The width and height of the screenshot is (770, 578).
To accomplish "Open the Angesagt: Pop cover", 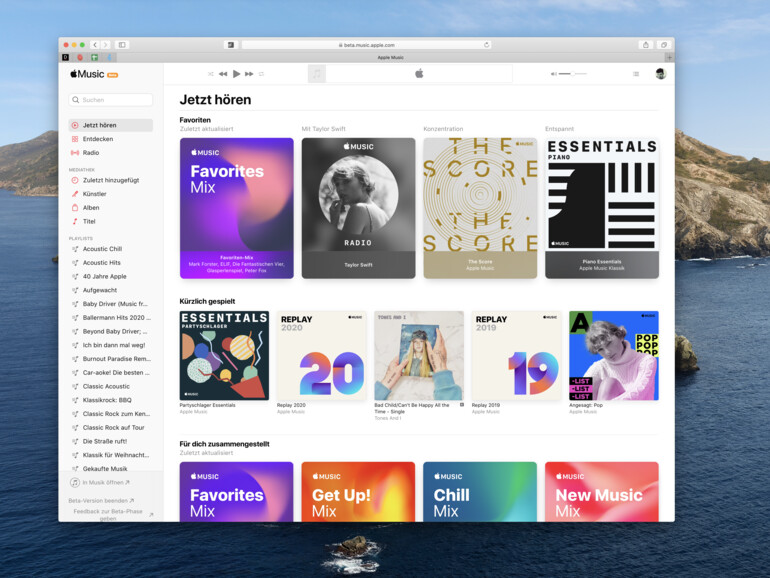I will (614, 356).
